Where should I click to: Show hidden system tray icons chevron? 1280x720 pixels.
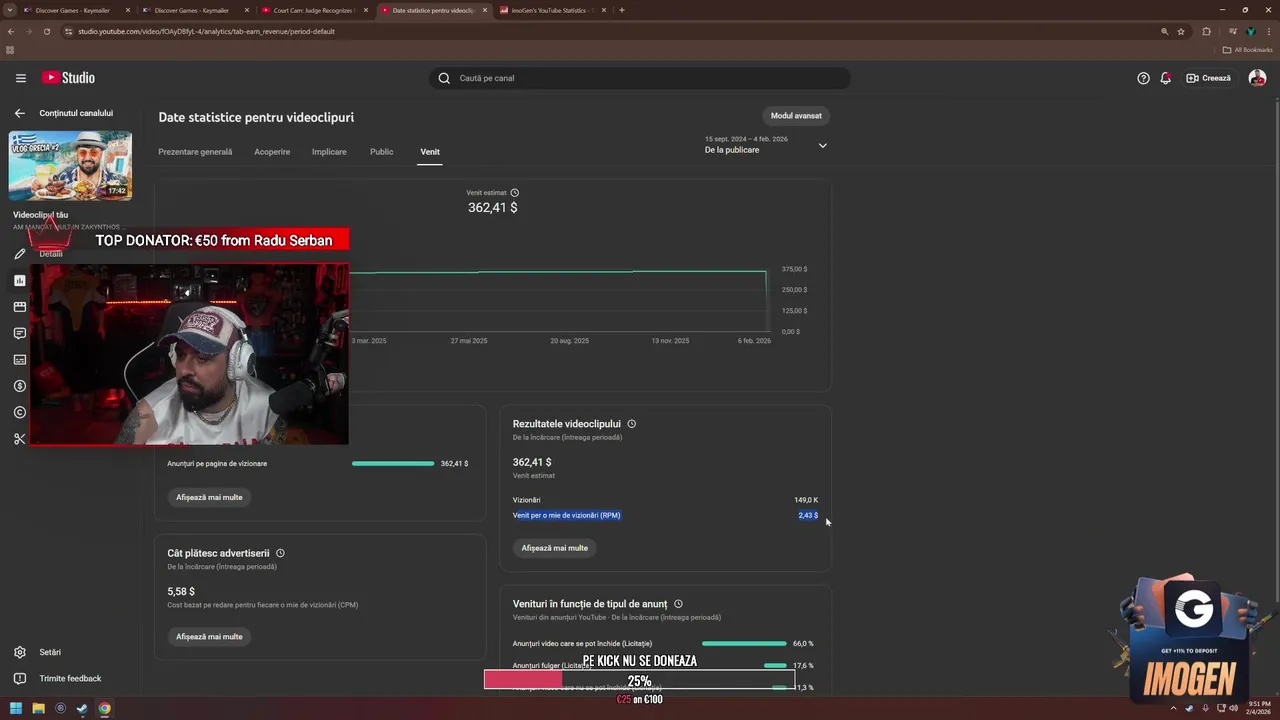click(1174, 708)
